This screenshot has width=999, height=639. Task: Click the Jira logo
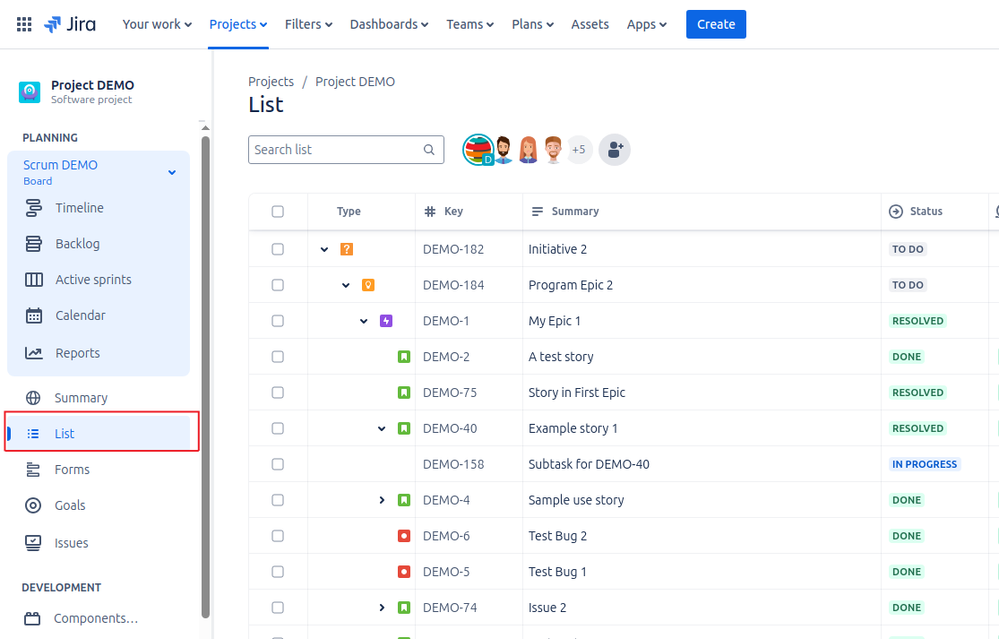point(69,24)
